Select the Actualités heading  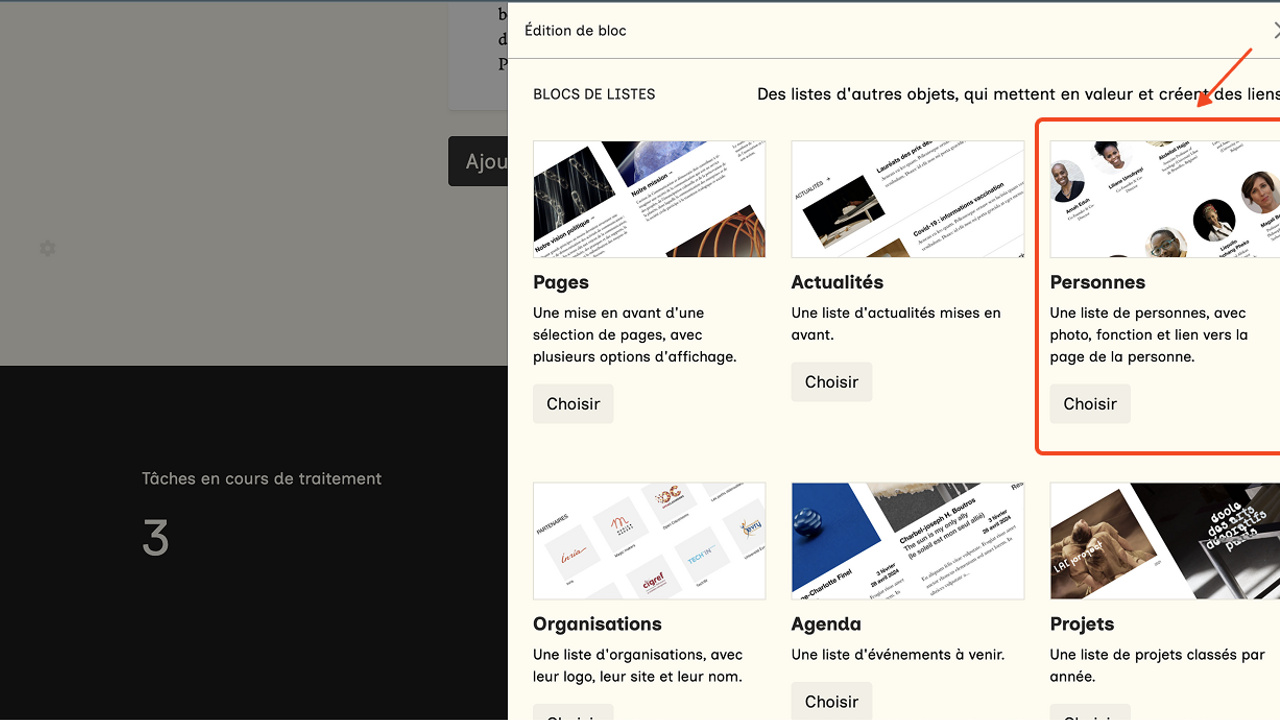coord(837,282)
